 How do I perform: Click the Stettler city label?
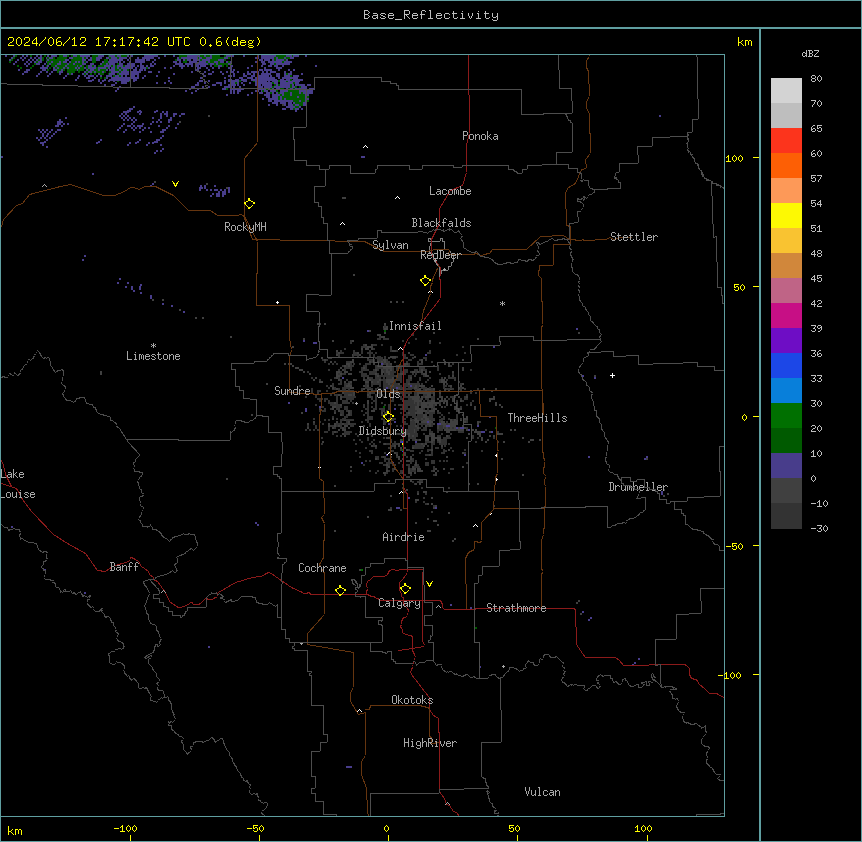634,237
